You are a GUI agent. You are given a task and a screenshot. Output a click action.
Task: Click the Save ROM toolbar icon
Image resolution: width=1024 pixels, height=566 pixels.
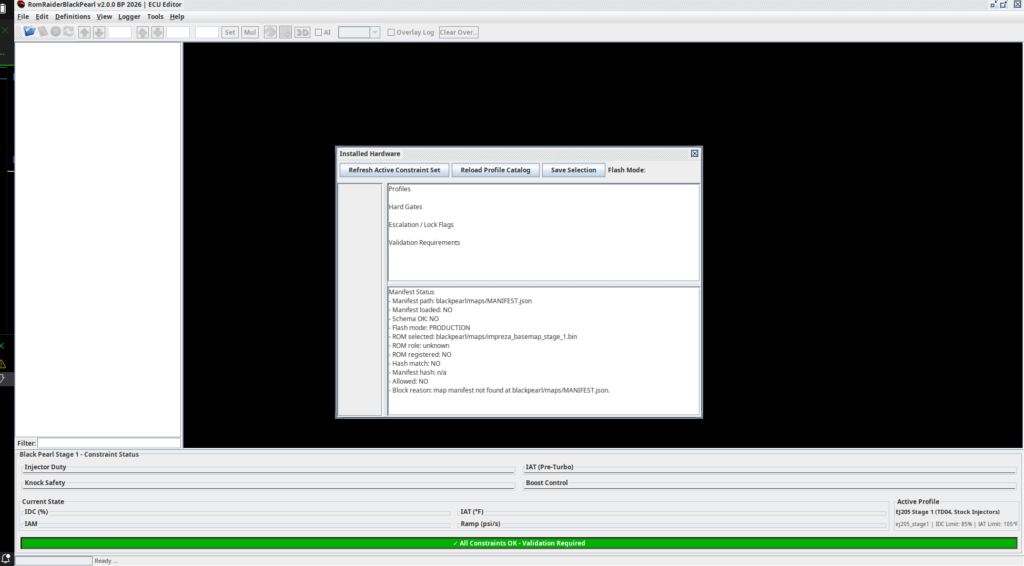pos(42,32)
